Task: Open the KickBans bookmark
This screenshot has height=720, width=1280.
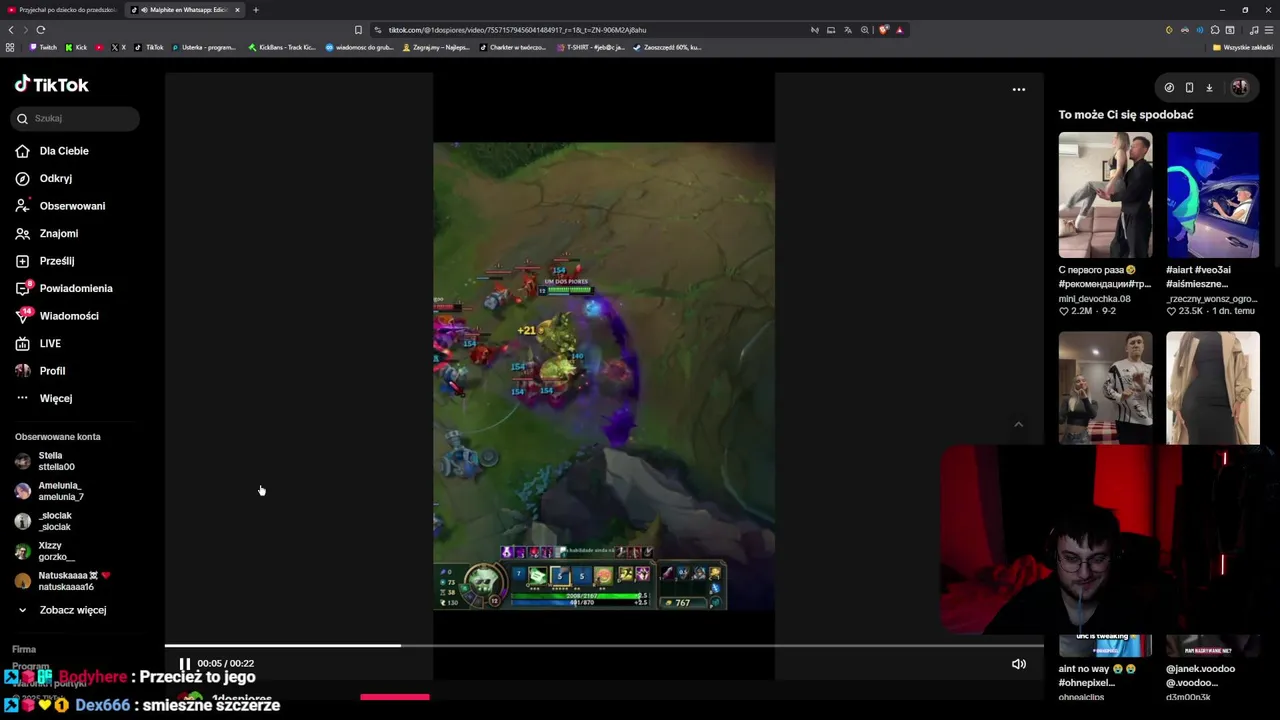Action: coord(282,47)
